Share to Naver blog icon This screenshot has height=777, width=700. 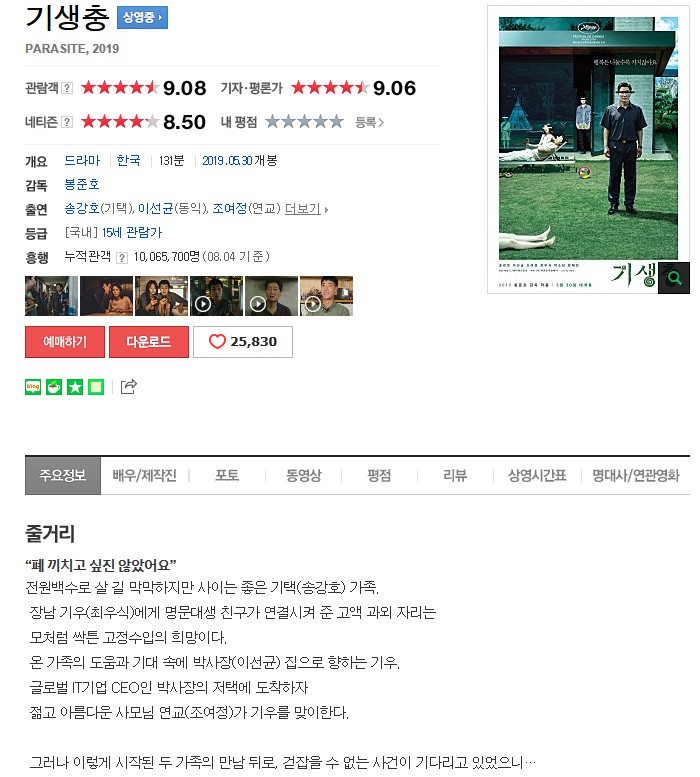pos(33,387)
